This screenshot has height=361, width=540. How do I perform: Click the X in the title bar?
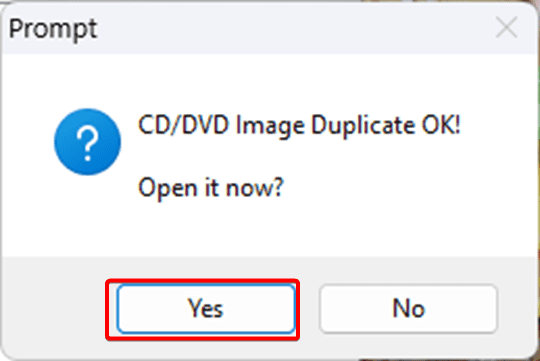point(506,27)
